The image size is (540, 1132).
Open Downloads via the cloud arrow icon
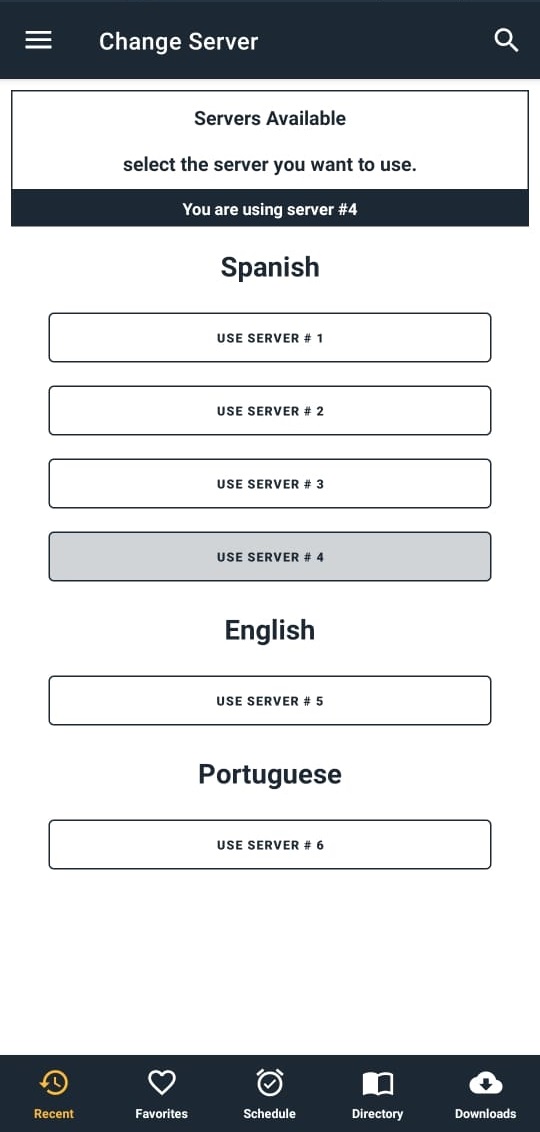(485, 1082)
